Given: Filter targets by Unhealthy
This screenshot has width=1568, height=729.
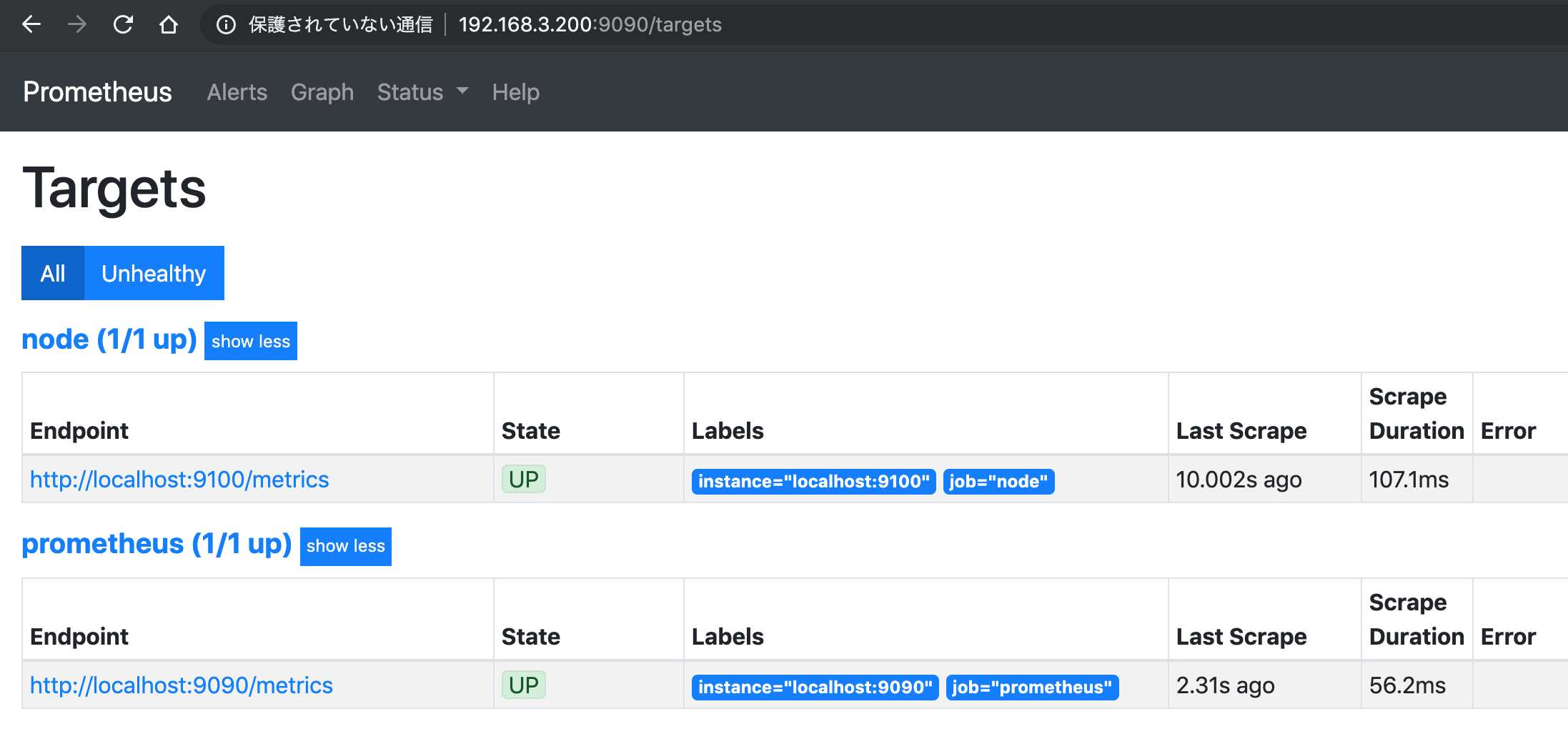Looking at the screenshot, I should click(154, 273).
